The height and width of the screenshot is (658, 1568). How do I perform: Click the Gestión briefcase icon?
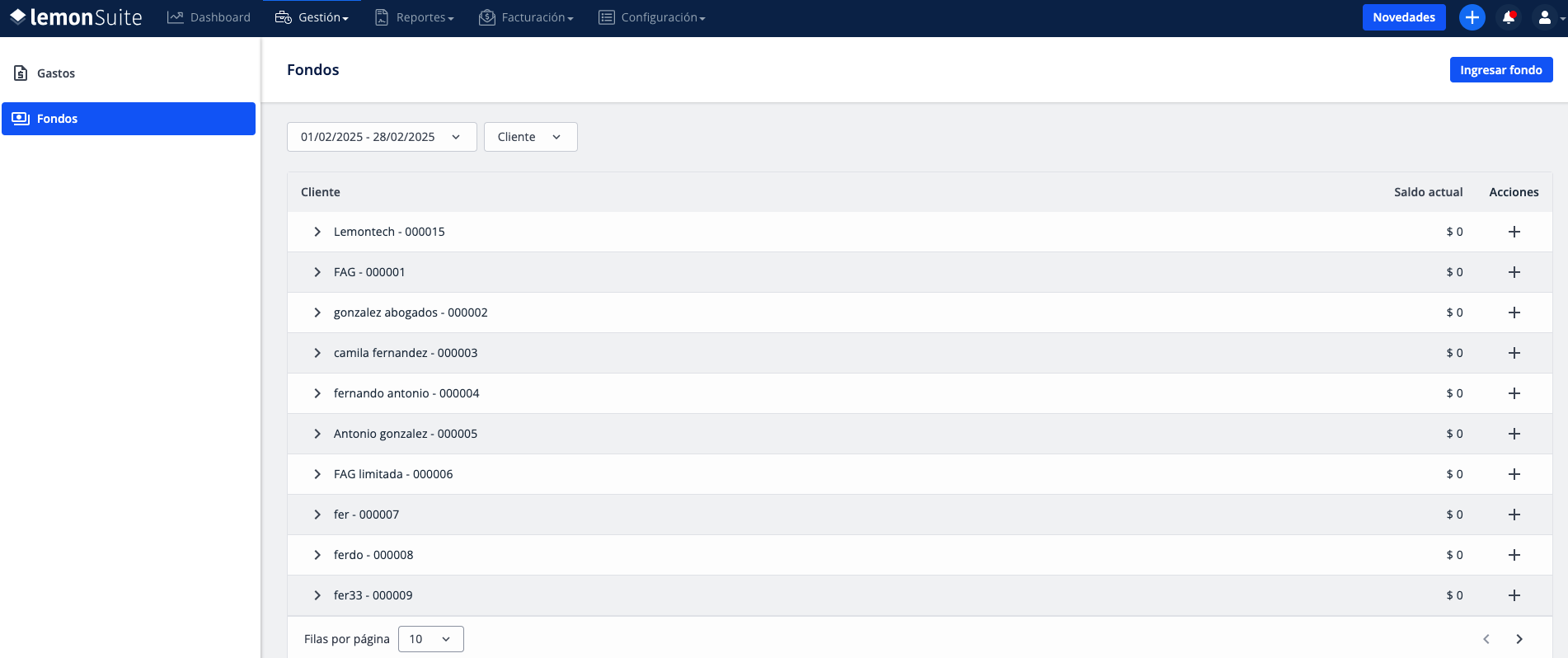(284, 17)
